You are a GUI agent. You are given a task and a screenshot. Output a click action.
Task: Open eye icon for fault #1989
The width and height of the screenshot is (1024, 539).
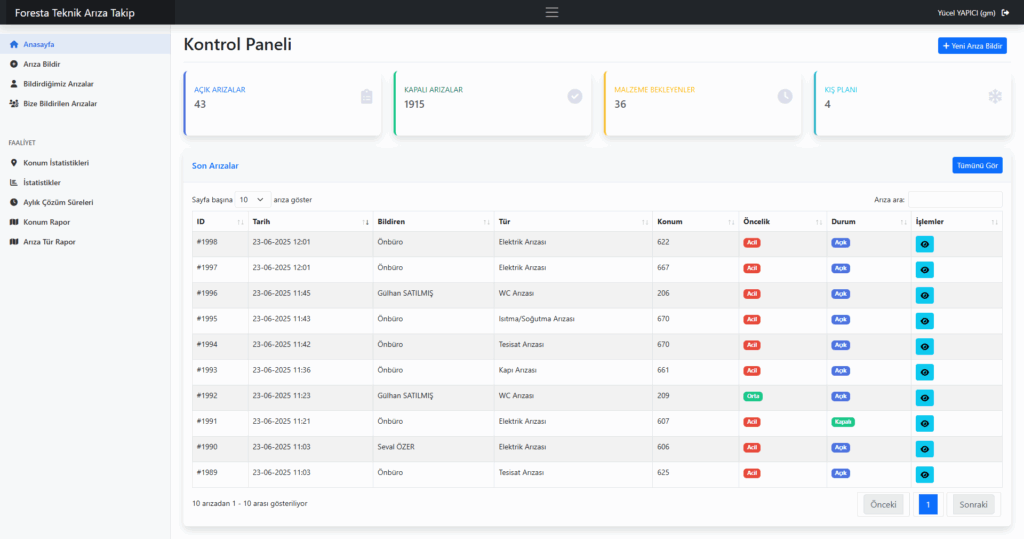point(924,474)
